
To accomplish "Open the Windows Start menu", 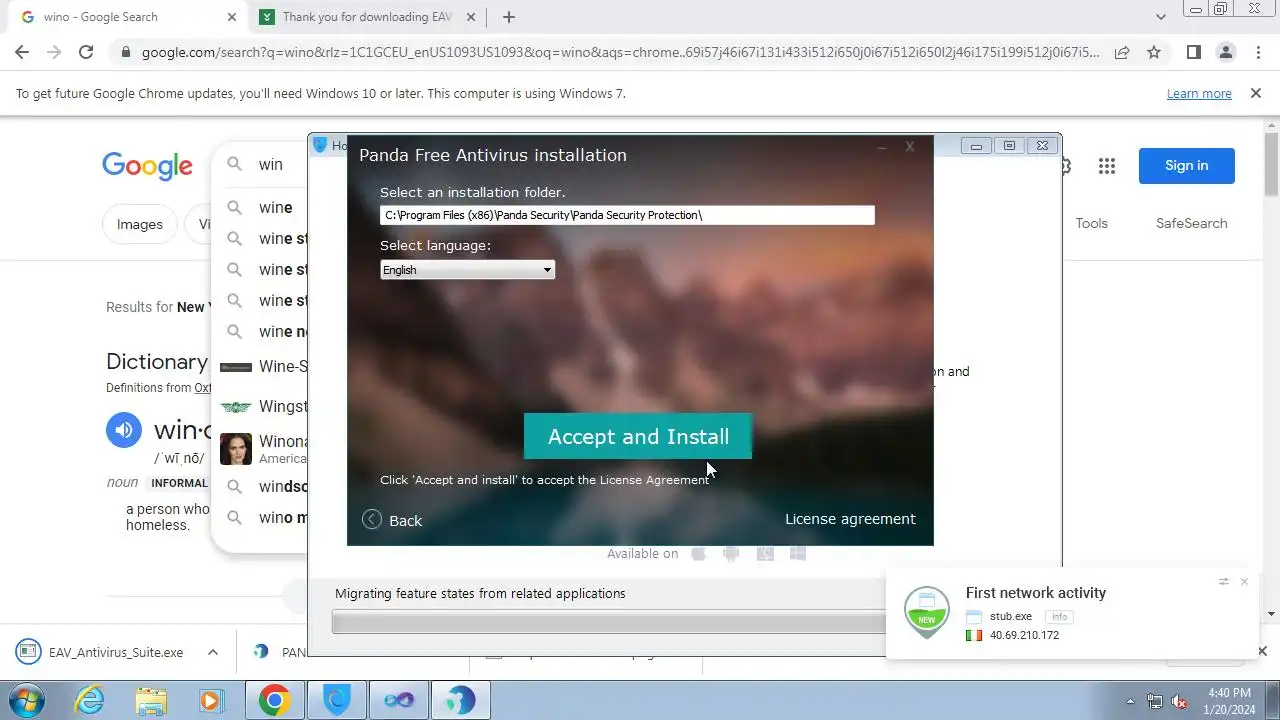I will click(28, 700).
